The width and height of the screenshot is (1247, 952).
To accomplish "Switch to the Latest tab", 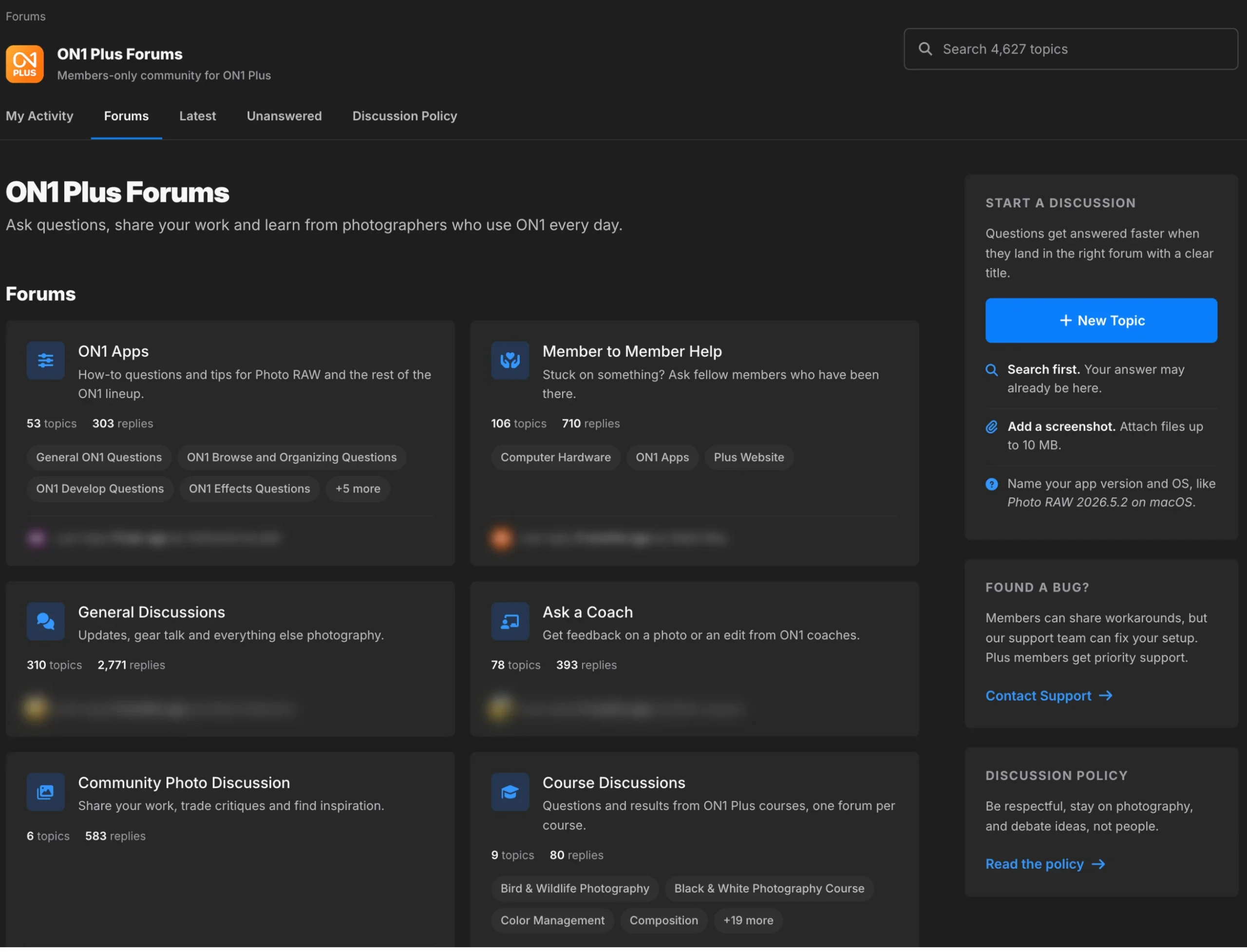I will 198,116.
